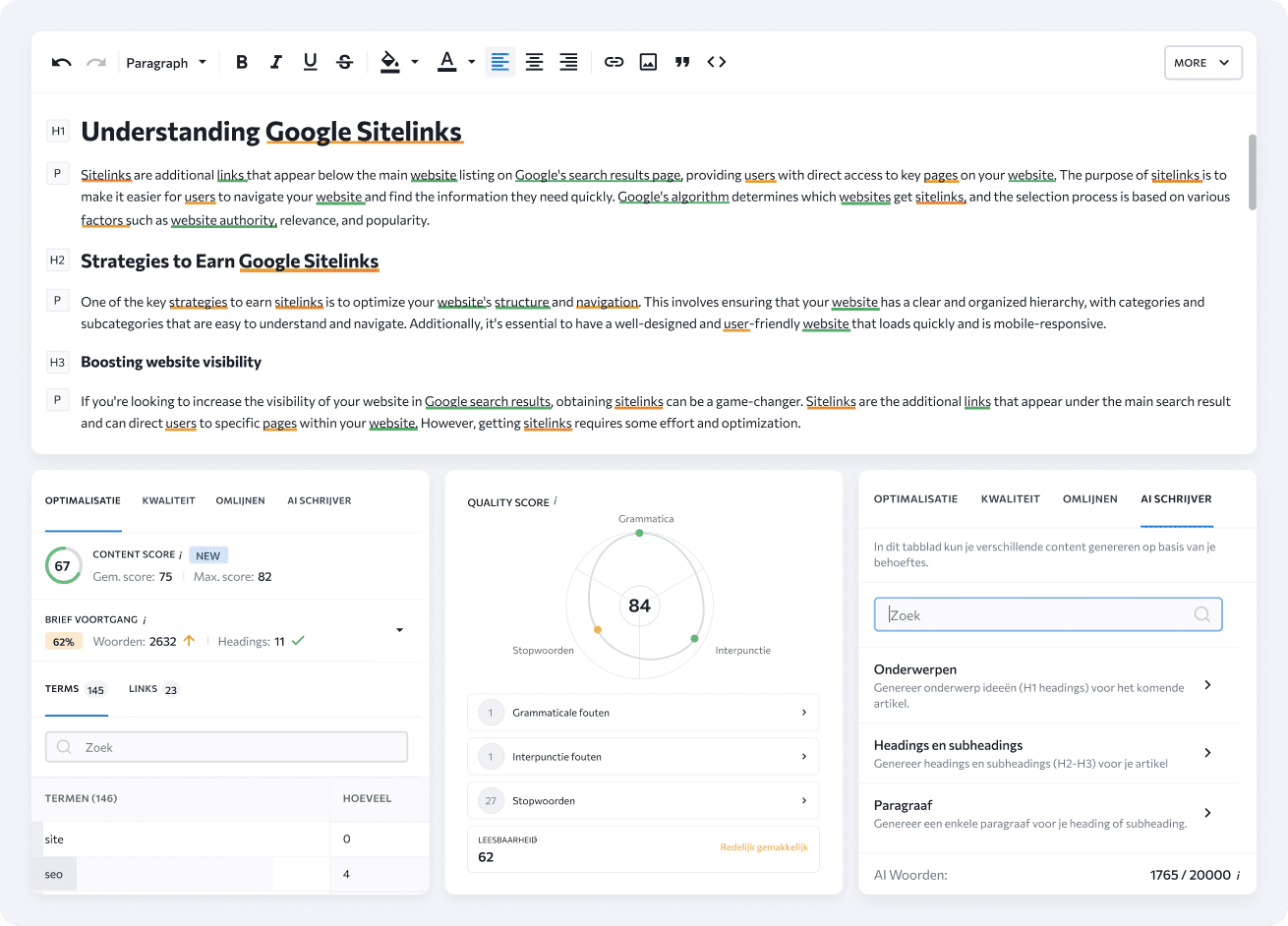Click the Grammatica point on the radar chart
This screenshot has width=1288, height=926.
[x=639, y=533]
